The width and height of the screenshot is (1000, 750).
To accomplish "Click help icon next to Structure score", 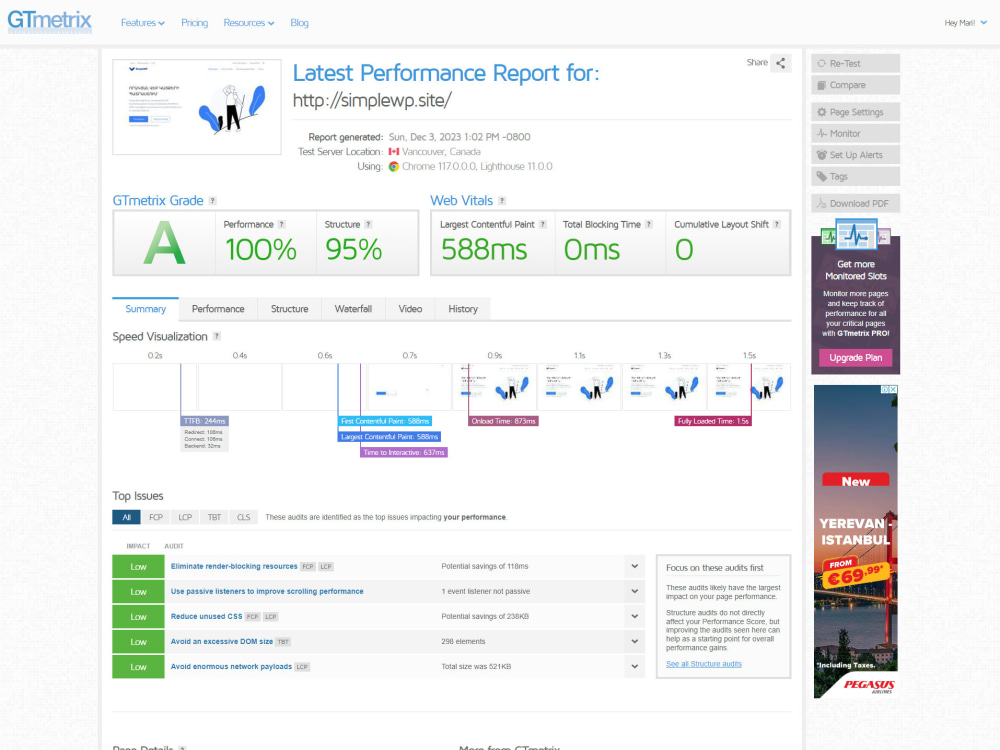I will coord(368,224).
